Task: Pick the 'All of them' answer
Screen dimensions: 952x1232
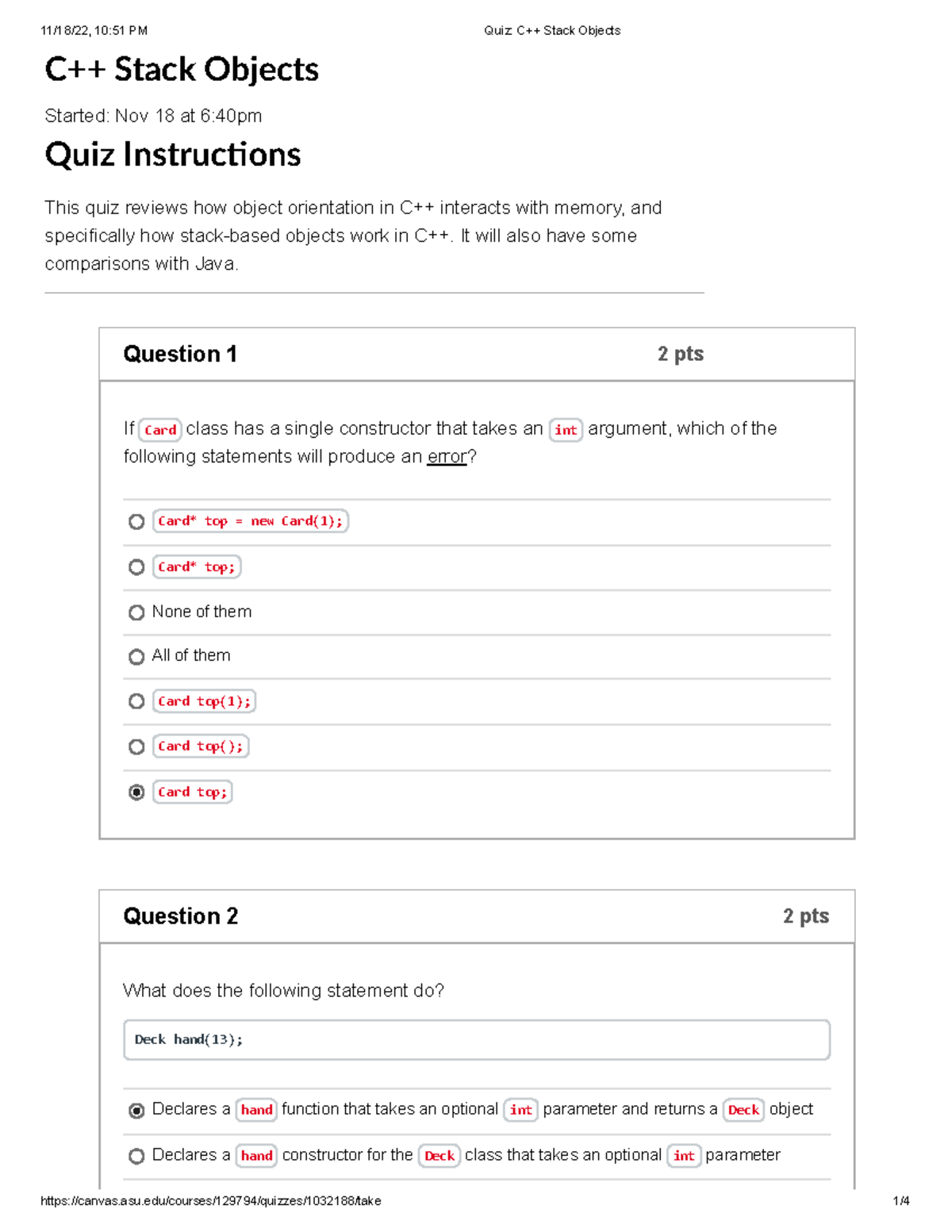Action: (x=136, y=657)
